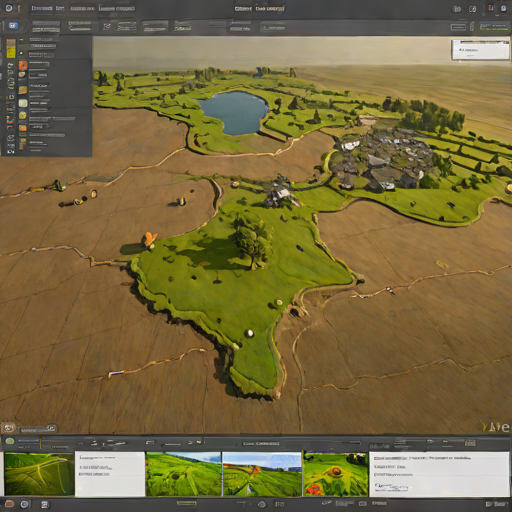Select the round orange brush icon in the side panel
Viewport: 512px width, 512px height.
23,65
